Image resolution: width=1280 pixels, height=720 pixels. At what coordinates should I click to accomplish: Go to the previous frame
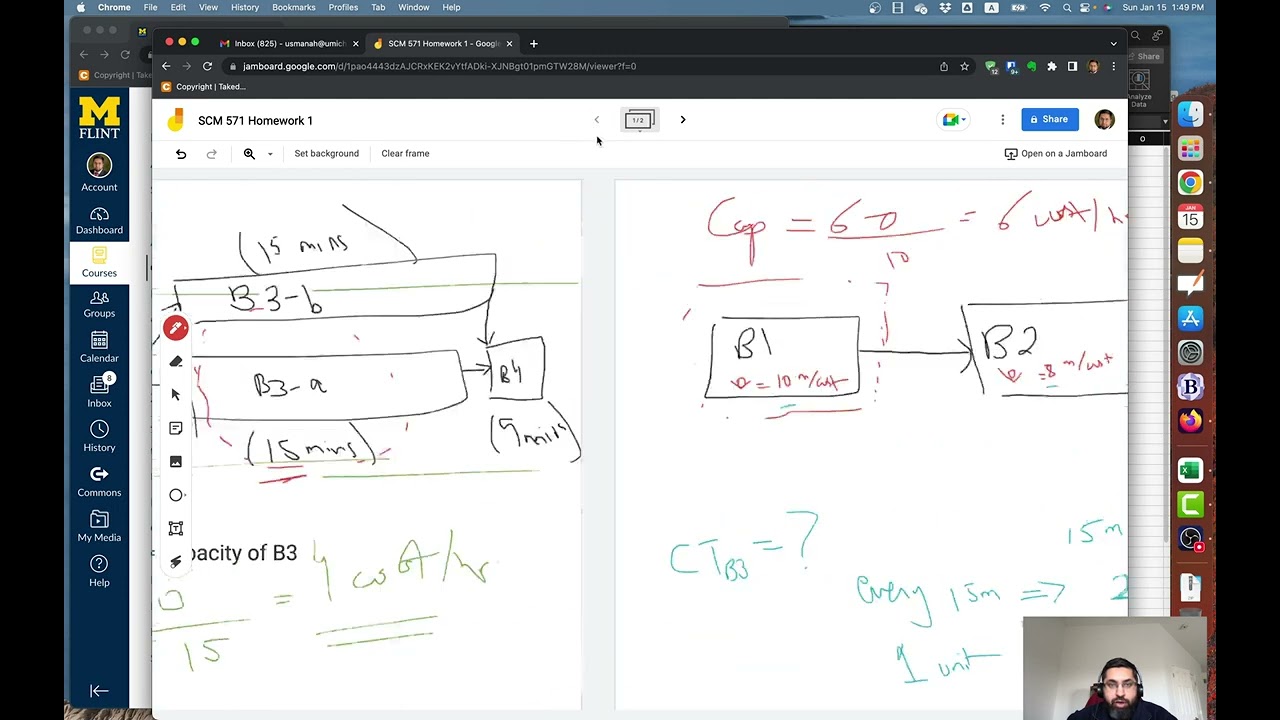597,120
